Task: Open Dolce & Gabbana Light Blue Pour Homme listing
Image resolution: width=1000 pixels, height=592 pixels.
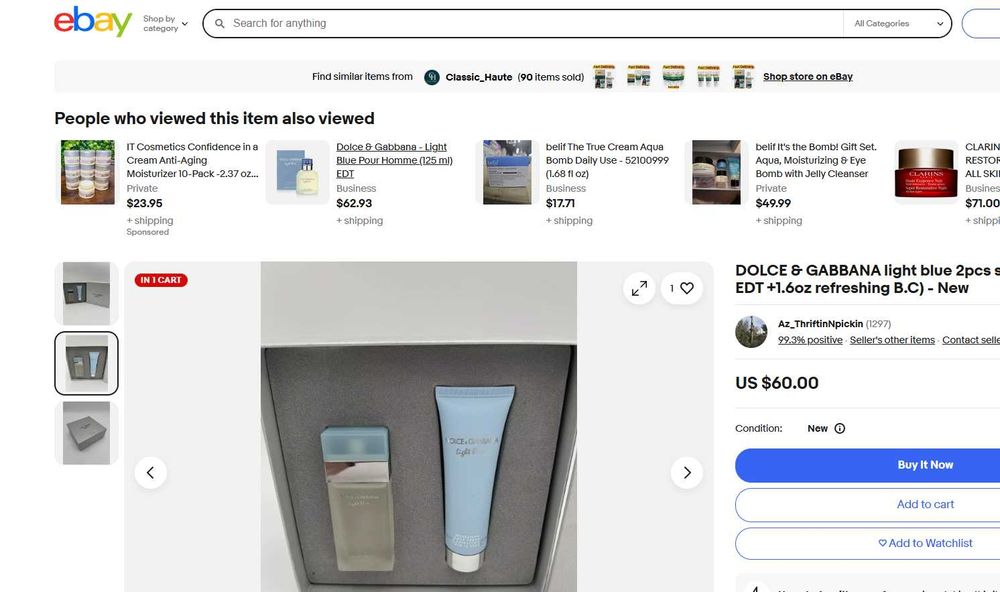Action: point(394,160)
